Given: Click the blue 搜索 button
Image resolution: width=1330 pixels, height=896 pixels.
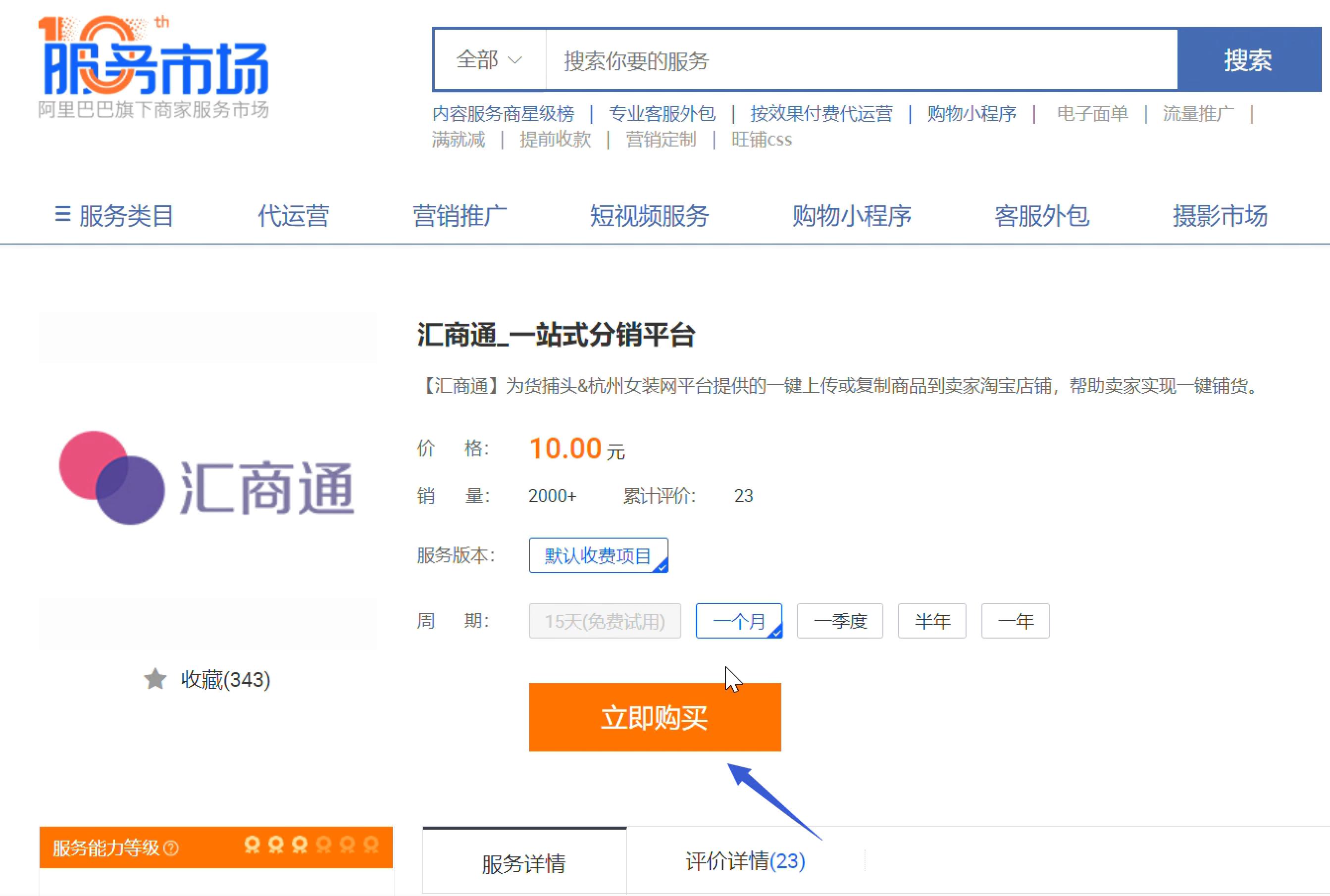Looking at the screenshot, I should click(1249, 59).
